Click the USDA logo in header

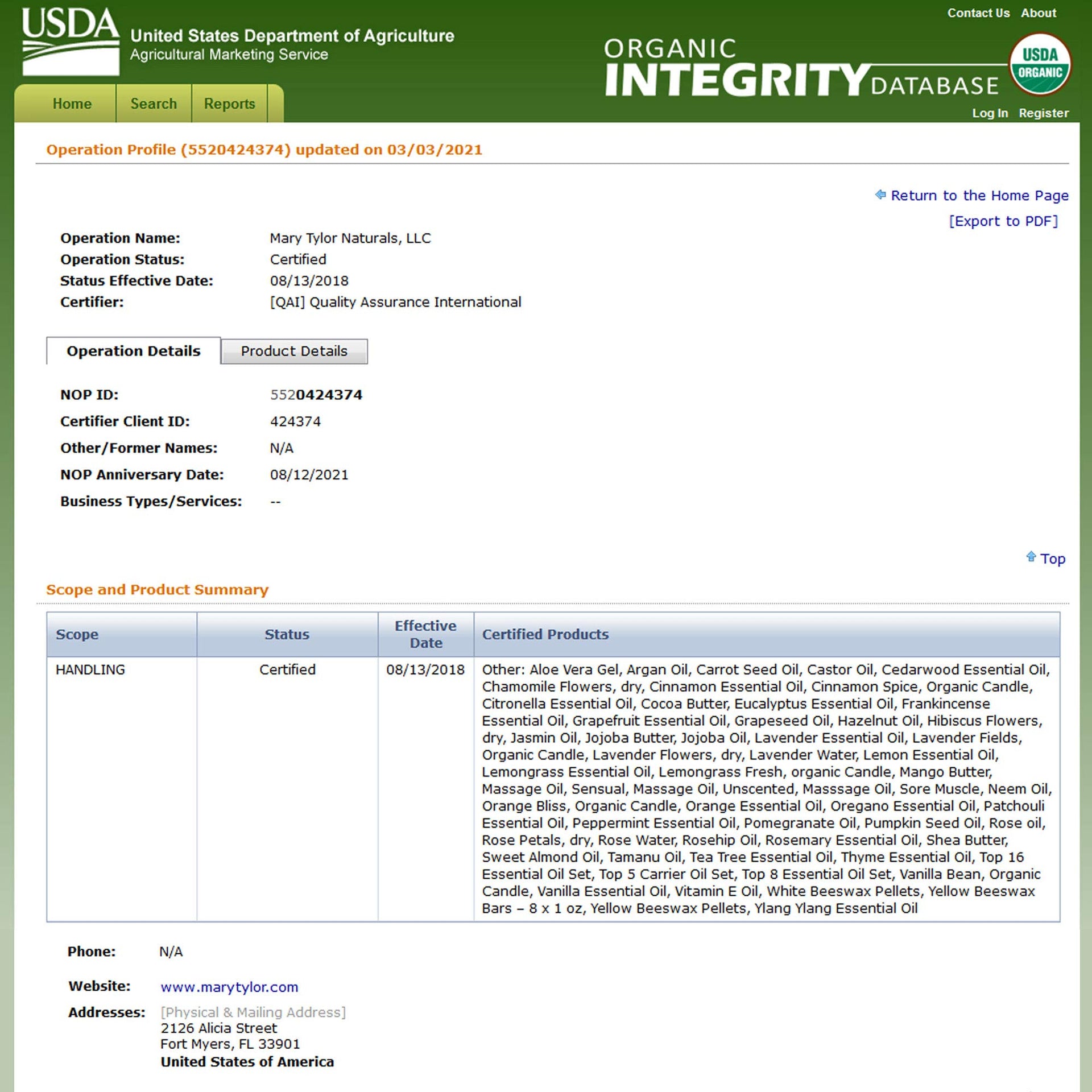click(70, 41)
